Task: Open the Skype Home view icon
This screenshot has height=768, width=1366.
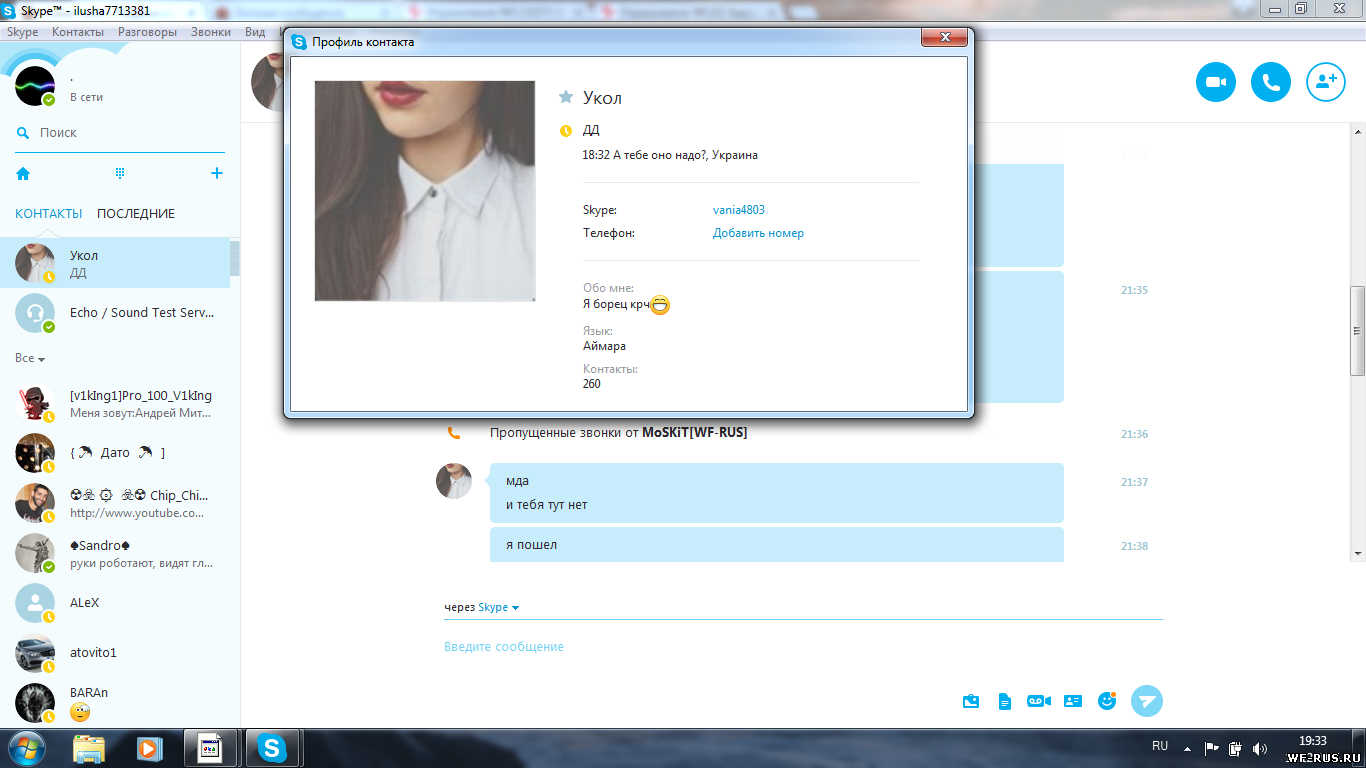Action: coord(23,173)
